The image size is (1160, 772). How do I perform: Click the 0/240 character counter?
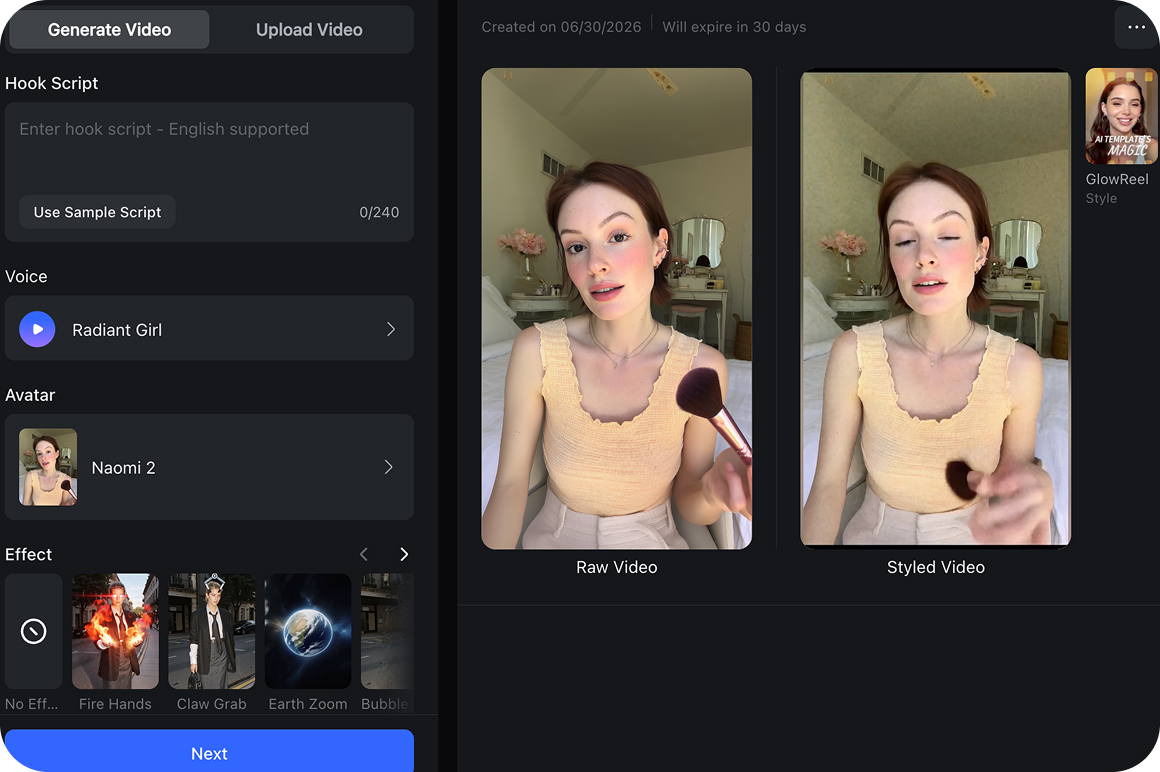coord(379,212)
